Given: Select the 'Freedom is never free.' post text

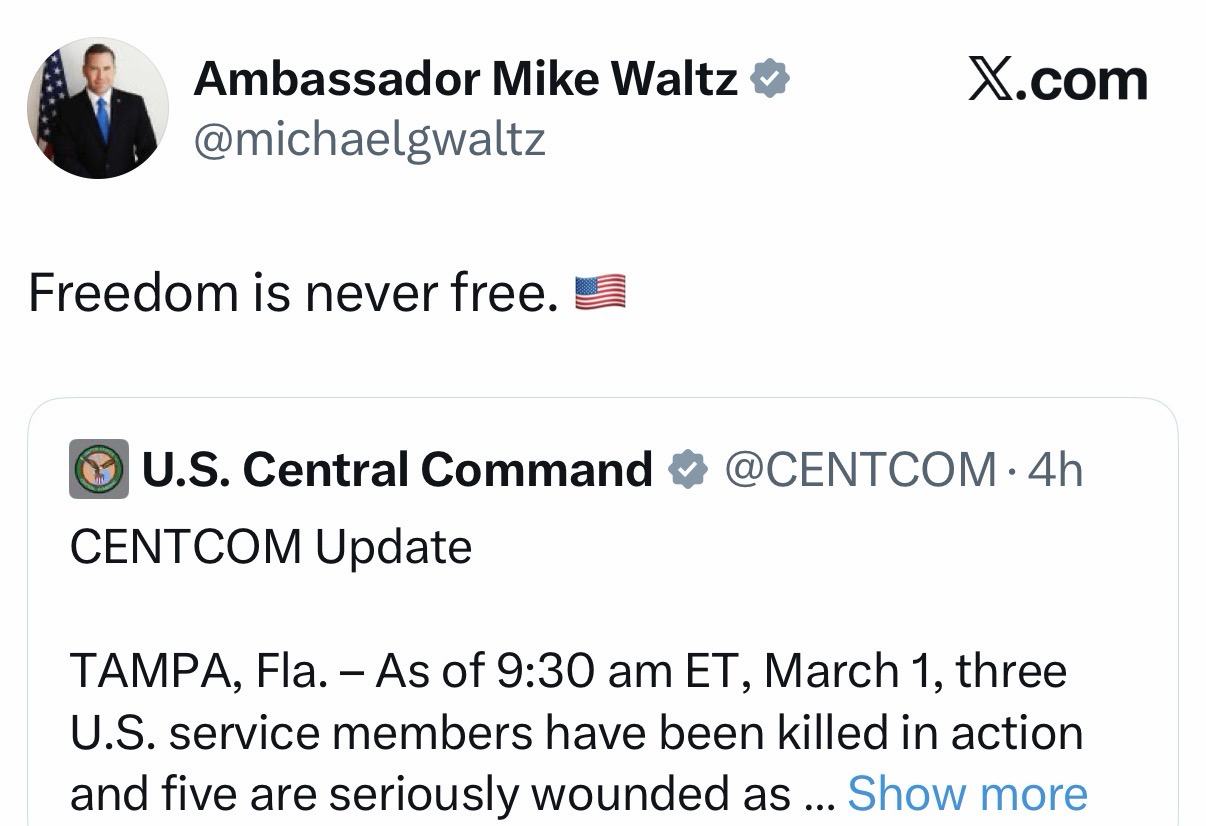Looking at the screenshot, I should click(293, 293).
